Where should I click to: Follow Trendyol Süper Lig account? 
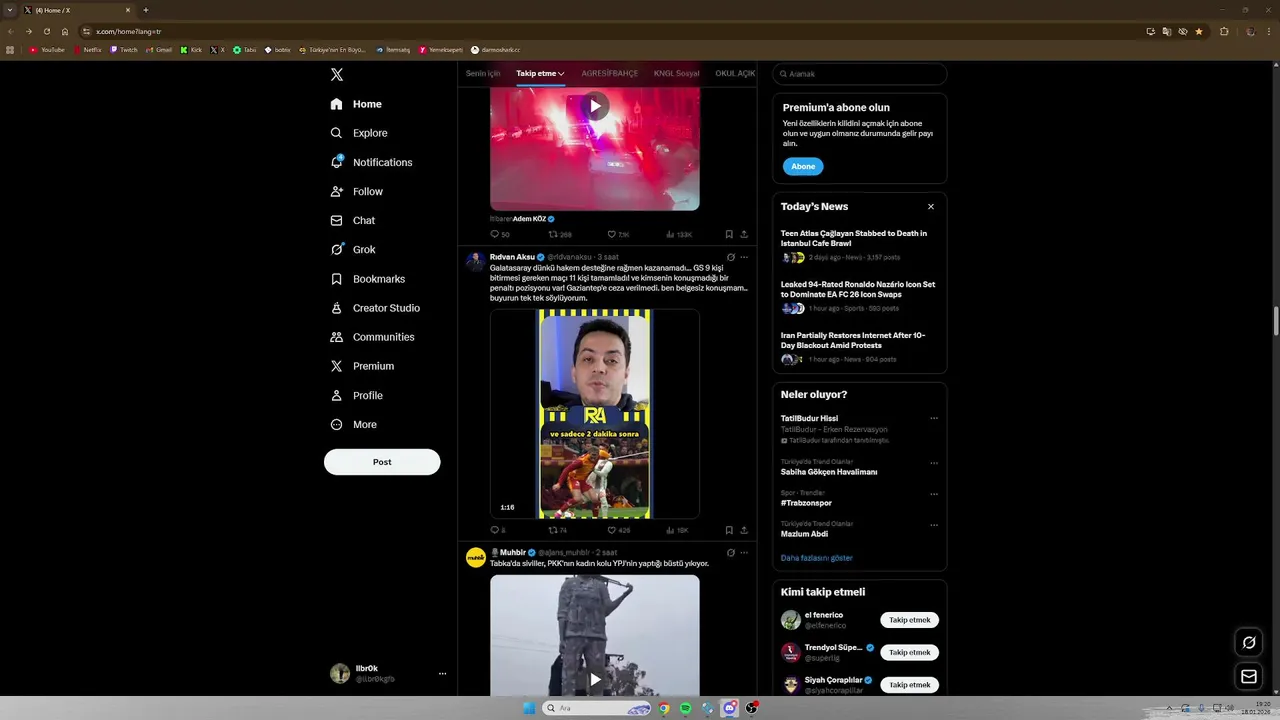tap(909, 652)
